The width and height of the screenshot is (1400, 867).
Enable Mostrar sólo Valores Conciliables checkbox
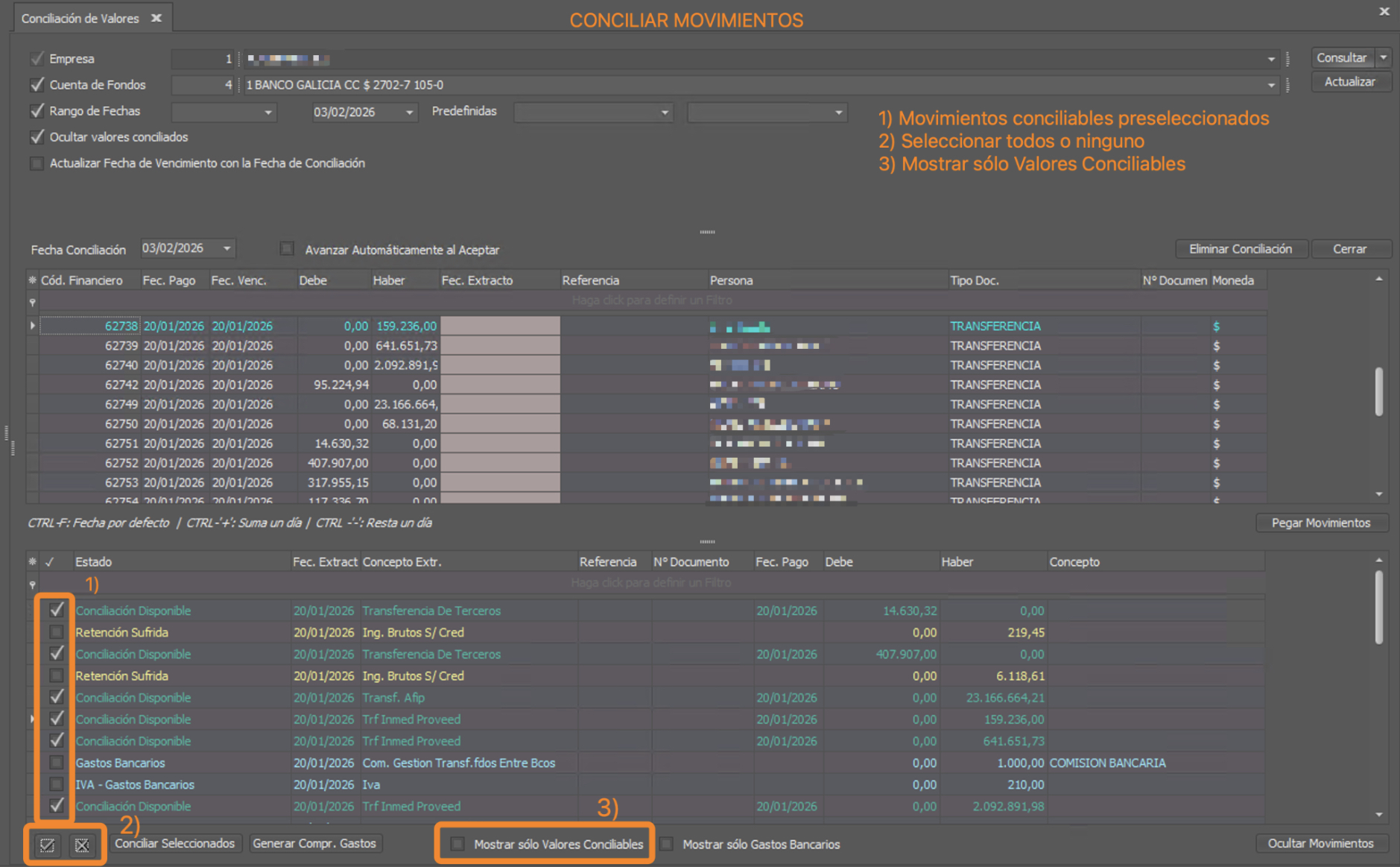click(x=457, y=844)
